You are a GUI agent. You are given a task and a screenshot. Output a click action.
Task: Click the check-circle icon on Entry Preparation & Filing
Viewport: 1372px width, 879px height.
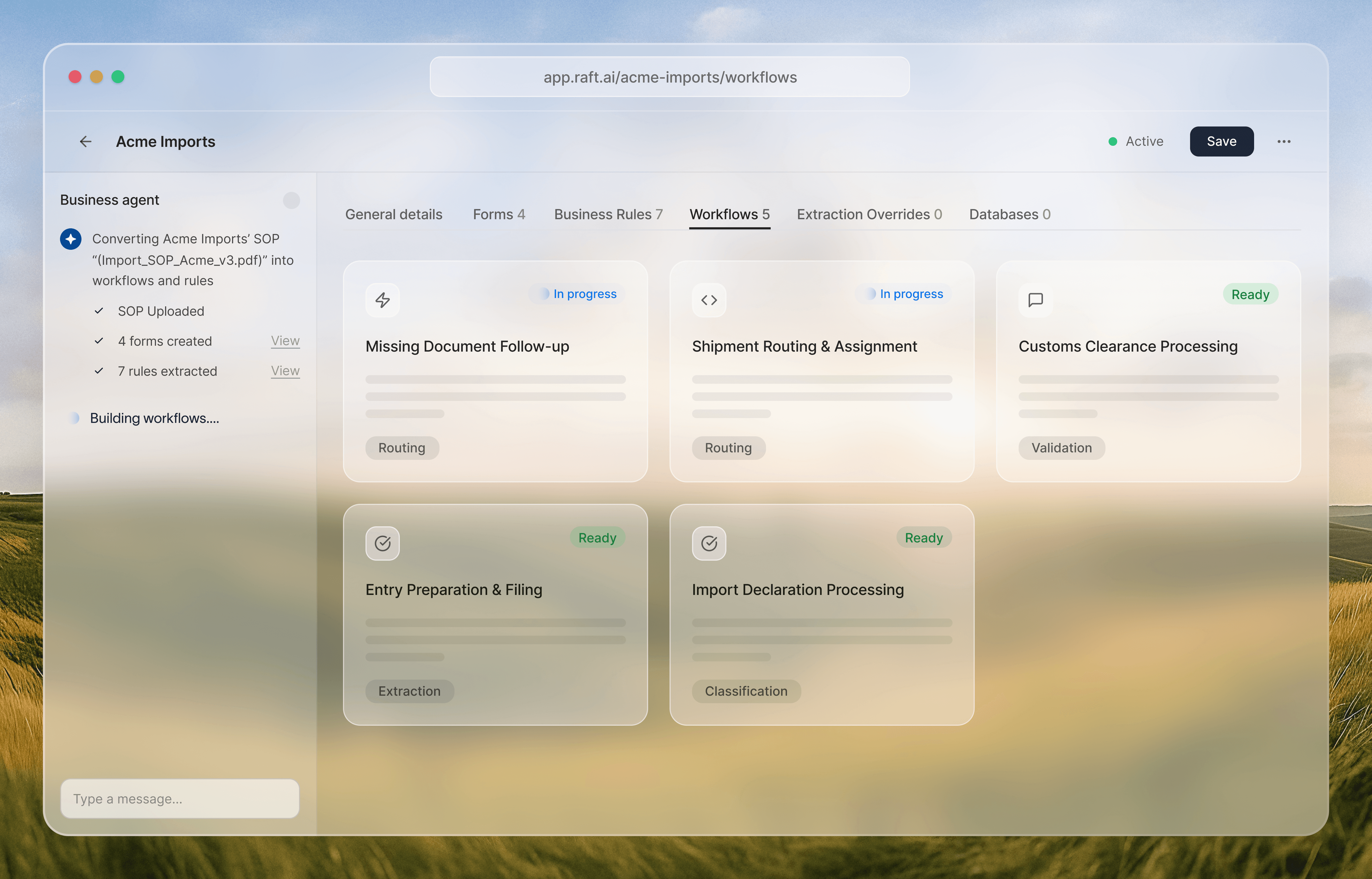pyautogui.click(x=382, y=543)
